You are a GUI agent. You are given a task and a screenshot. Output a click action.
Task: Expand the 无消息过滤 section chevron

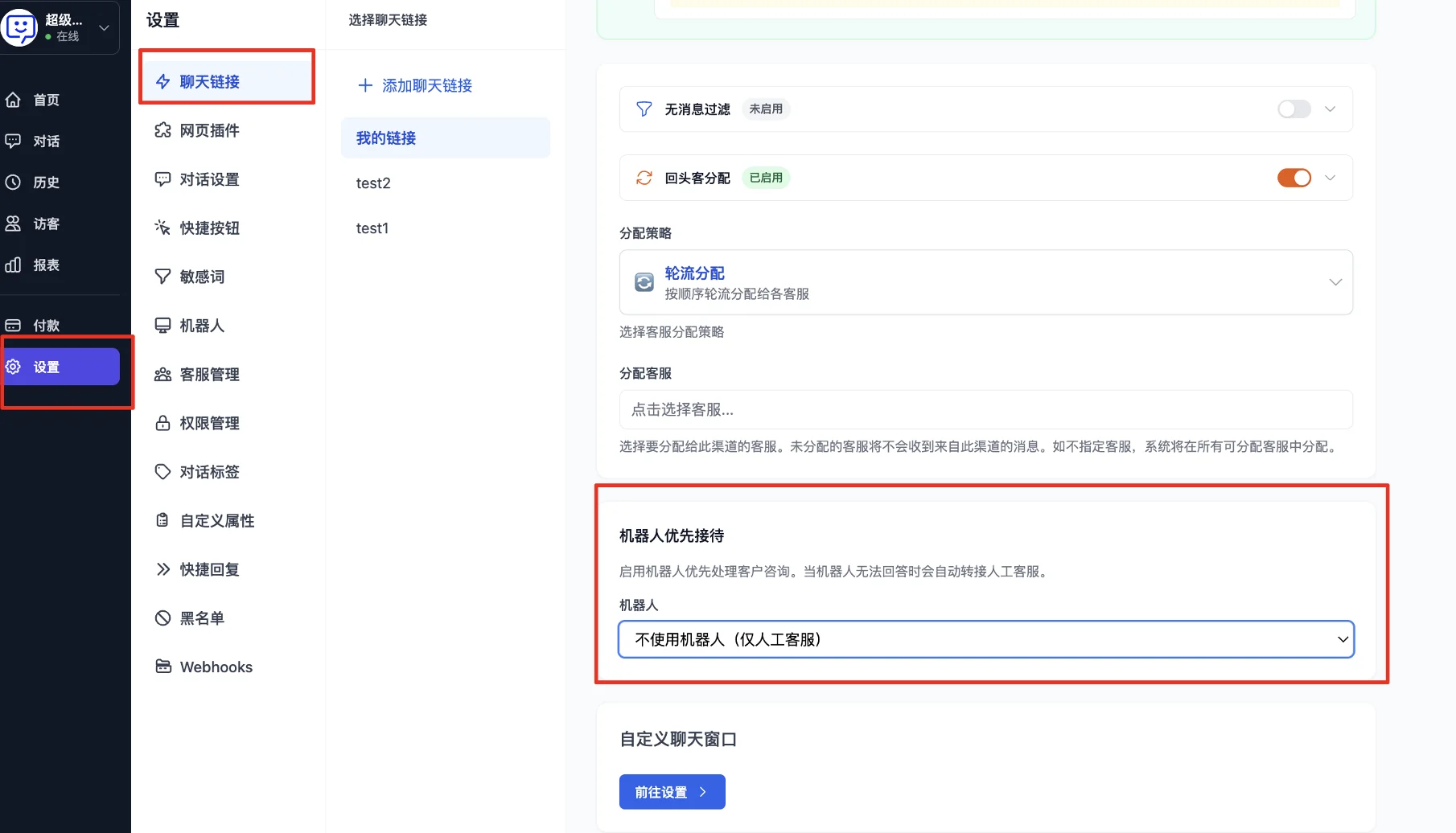(1330, 109)
